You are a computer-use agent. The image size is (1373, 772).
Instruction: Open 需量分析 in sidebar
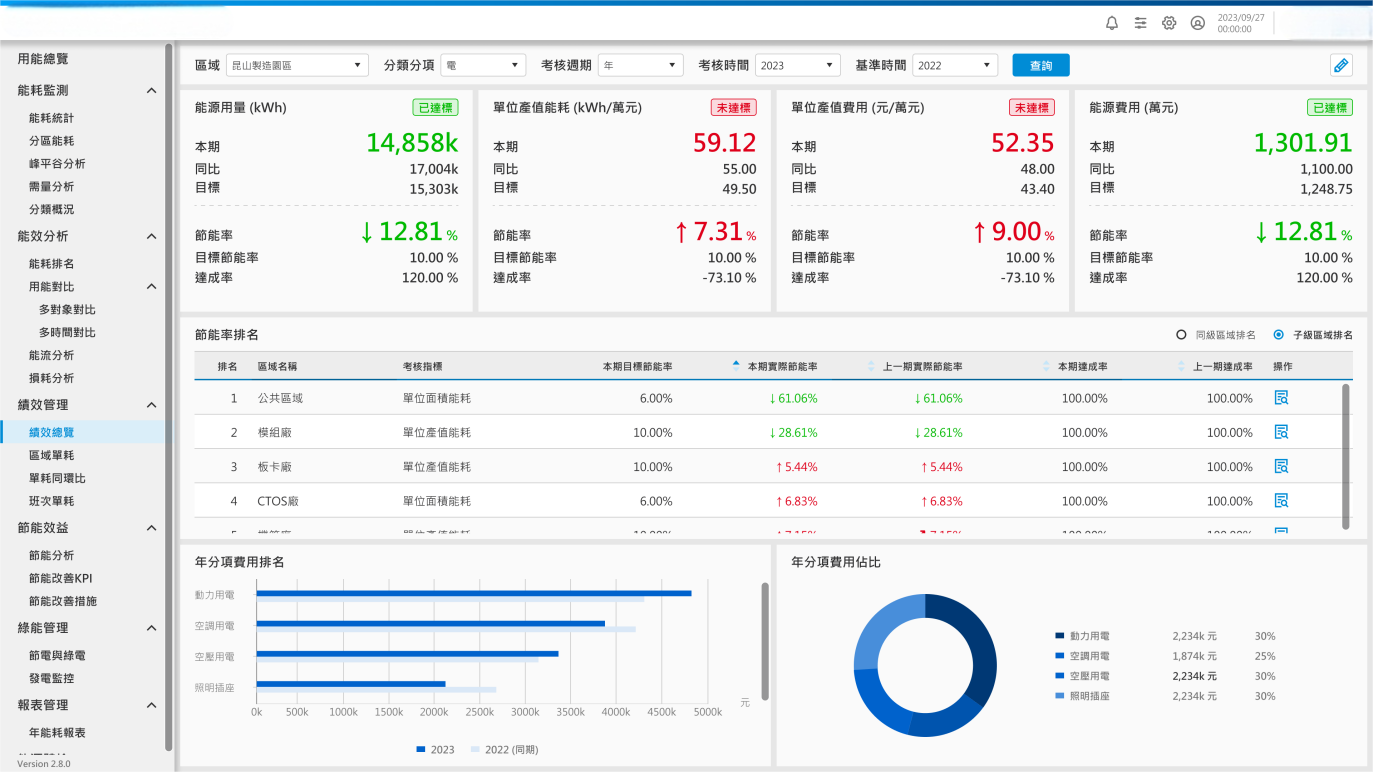51,187
